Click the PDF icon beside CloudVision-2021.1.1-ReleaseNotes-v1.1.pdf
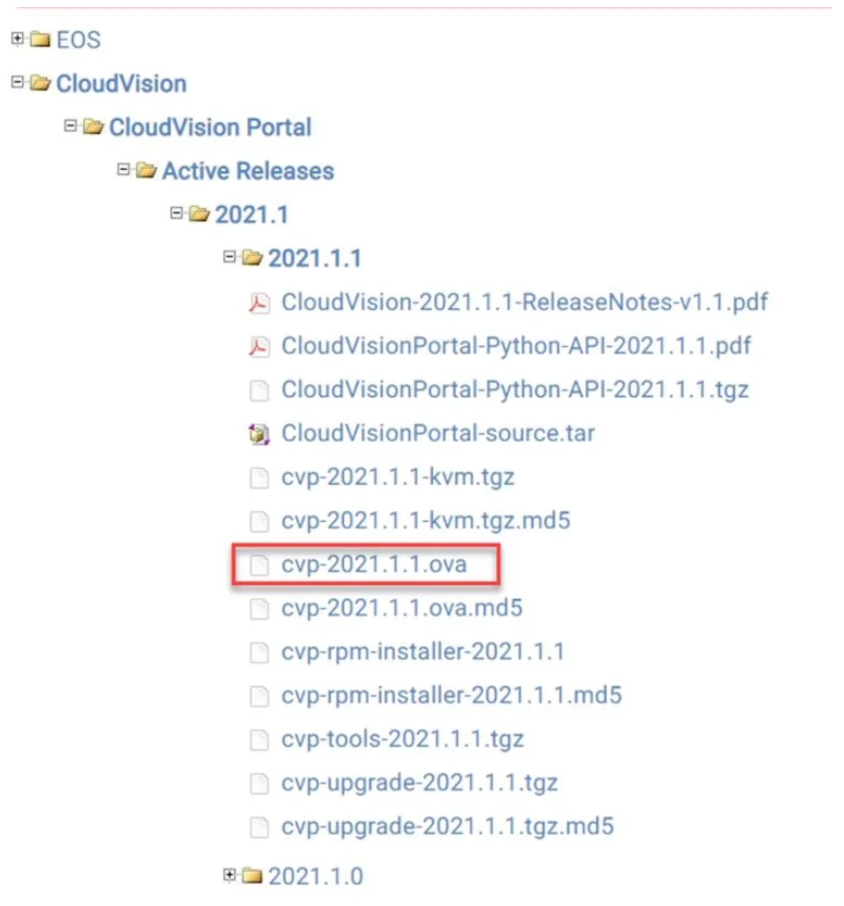This screenshot has height=906, width=844. [262, 301]
